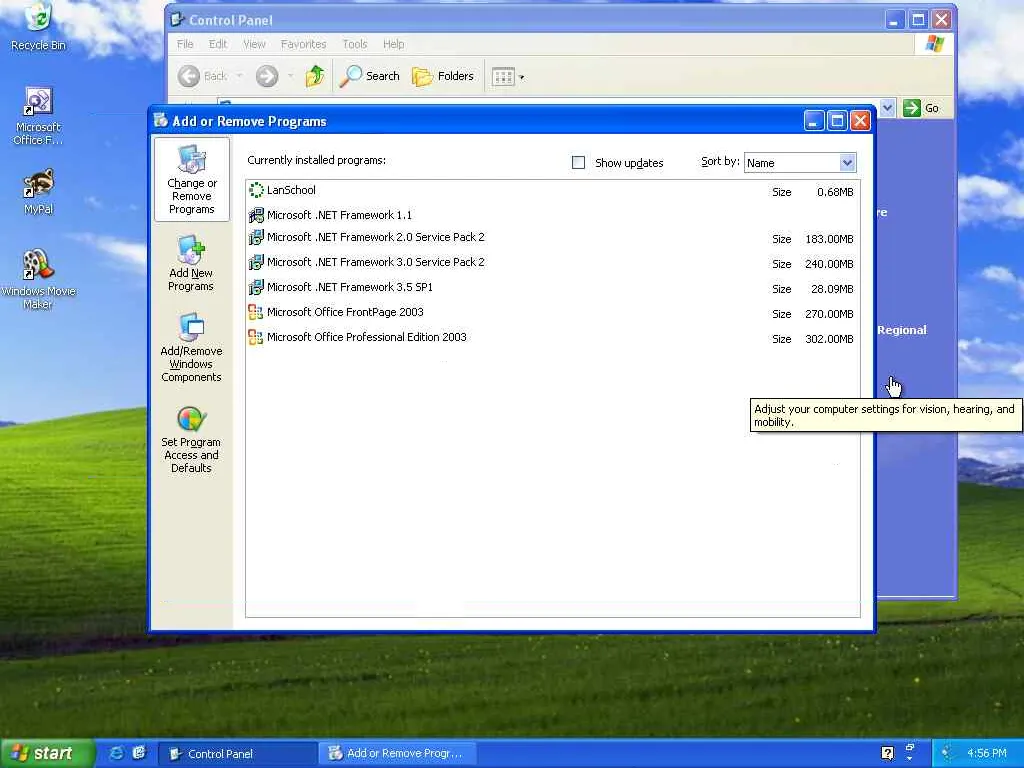Select Microsoft .NET Framework 1.1 icon
The height and width of the screenshot is (768, 1024).
click(256, 215)
